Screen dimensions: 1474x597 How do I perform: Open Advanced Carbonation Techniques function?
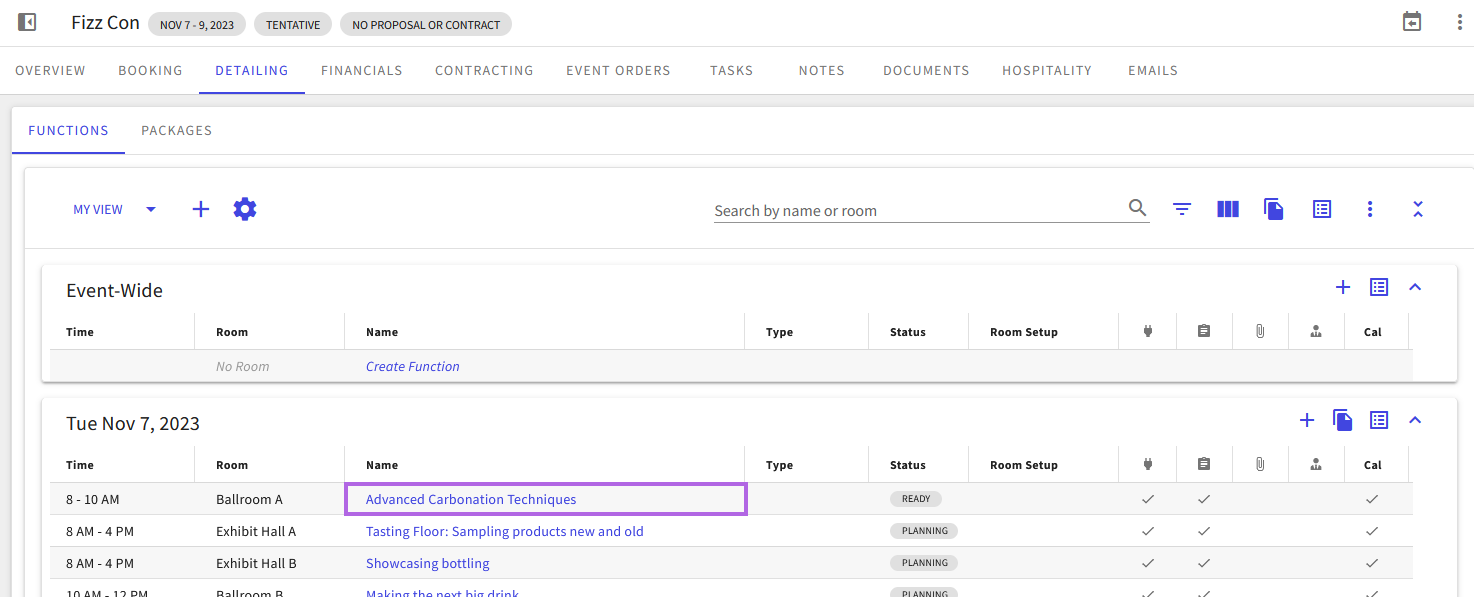click(x=471, y=499)
